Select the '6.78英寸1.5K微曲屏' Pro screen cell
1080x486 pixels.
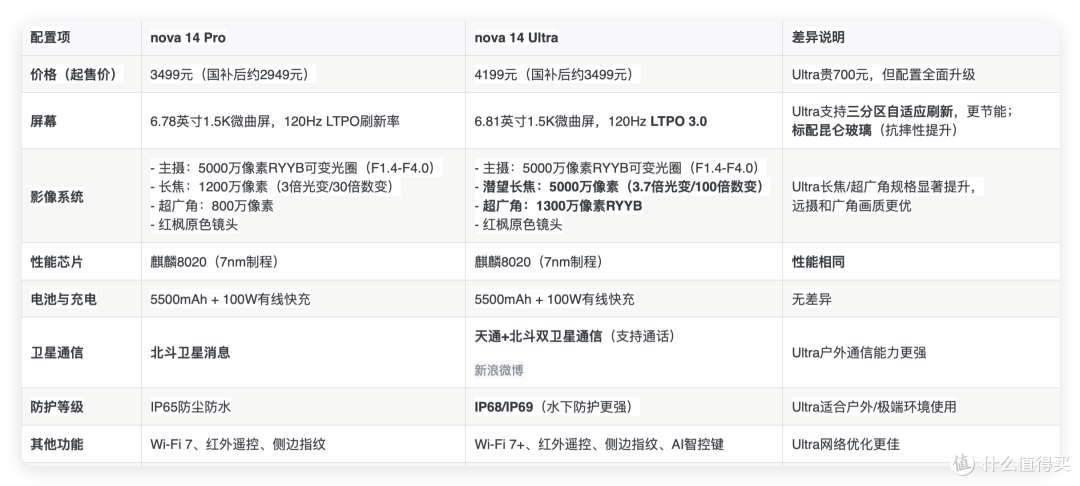(x=275, y=121)
